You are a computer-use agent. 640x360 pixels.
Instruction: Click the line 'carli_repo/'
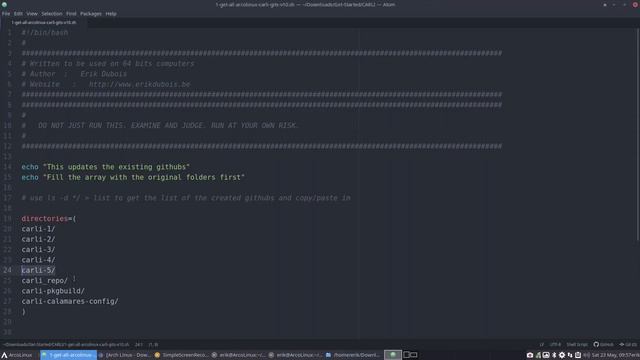[44, 281]
